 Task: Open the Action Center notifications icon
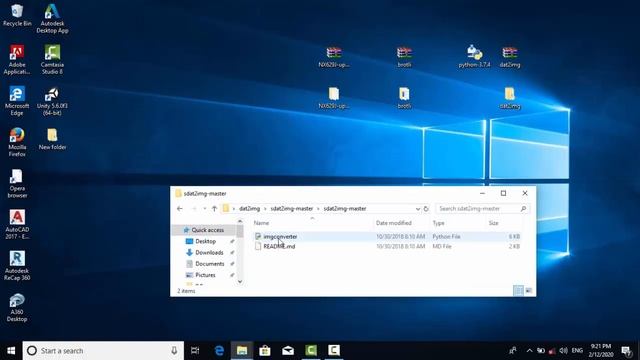point(626,351)
